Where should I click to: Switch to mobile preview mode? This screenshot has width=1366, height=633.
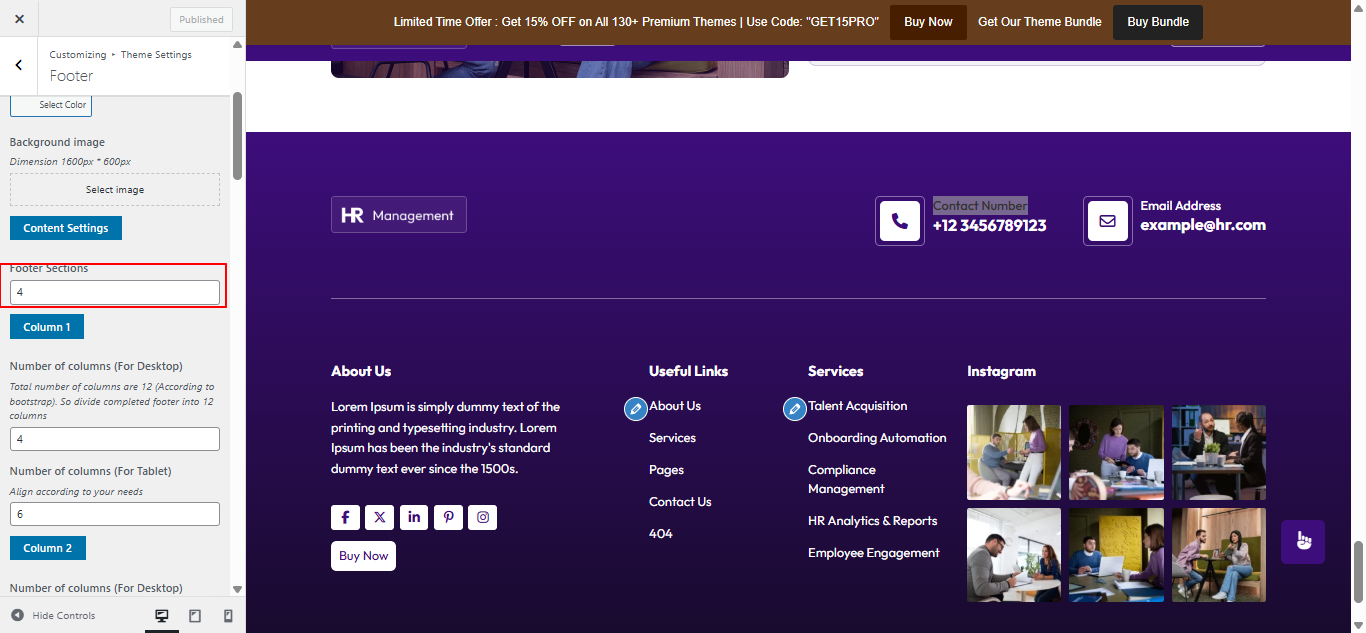(x=227, y=615)
